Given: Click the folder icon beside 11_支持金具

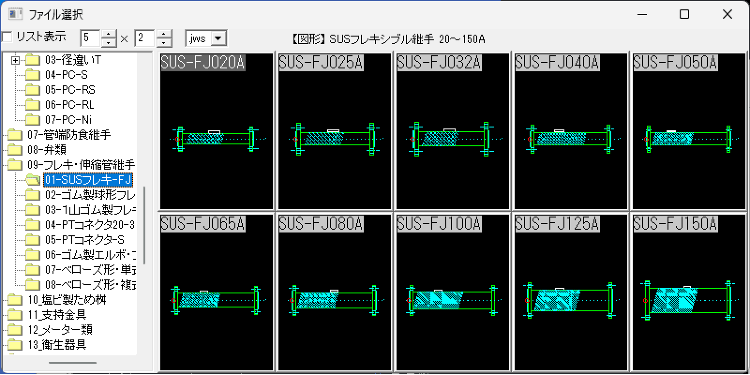Looking at the screenshot, I should (15, 315).
